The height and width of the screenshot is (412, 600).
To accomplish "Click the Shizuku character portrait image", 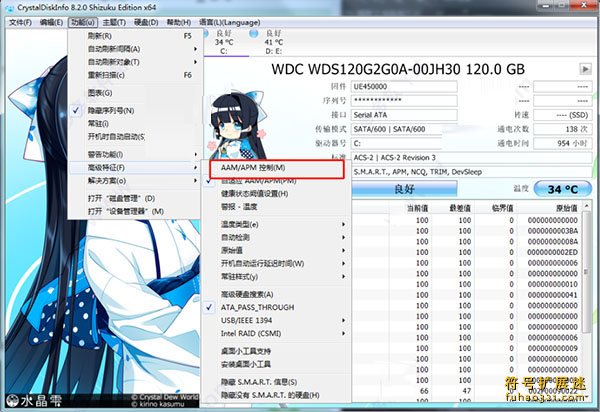I will pyautogui.click(x=236, y=126).
